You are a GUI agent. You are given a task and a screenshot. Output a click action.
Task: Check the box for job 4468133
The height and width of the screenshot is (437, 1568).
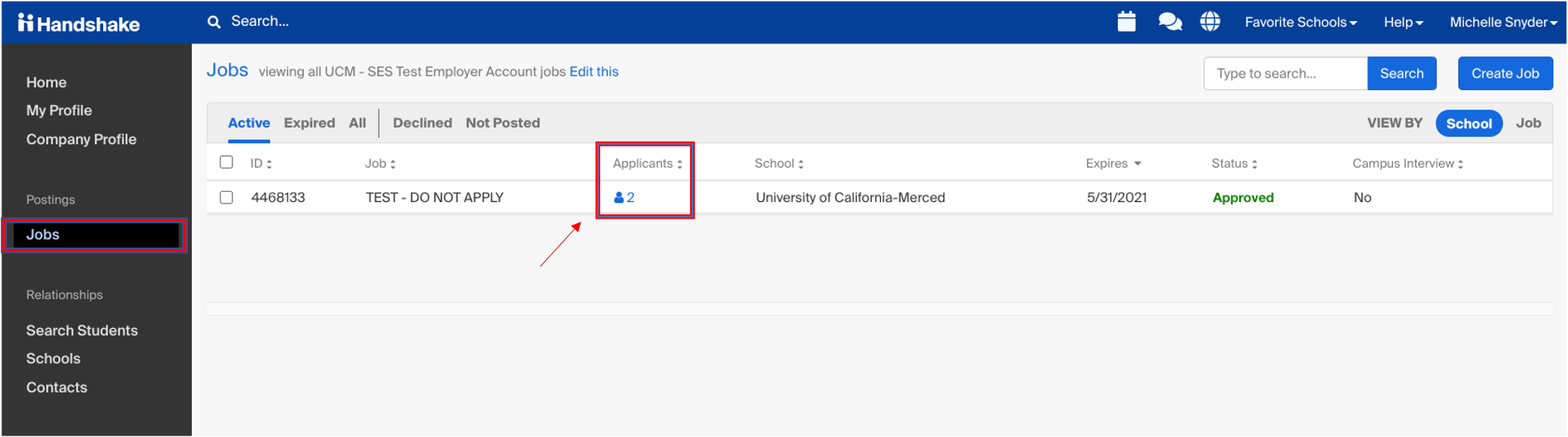pyautogui.click(x=226, y=197)
